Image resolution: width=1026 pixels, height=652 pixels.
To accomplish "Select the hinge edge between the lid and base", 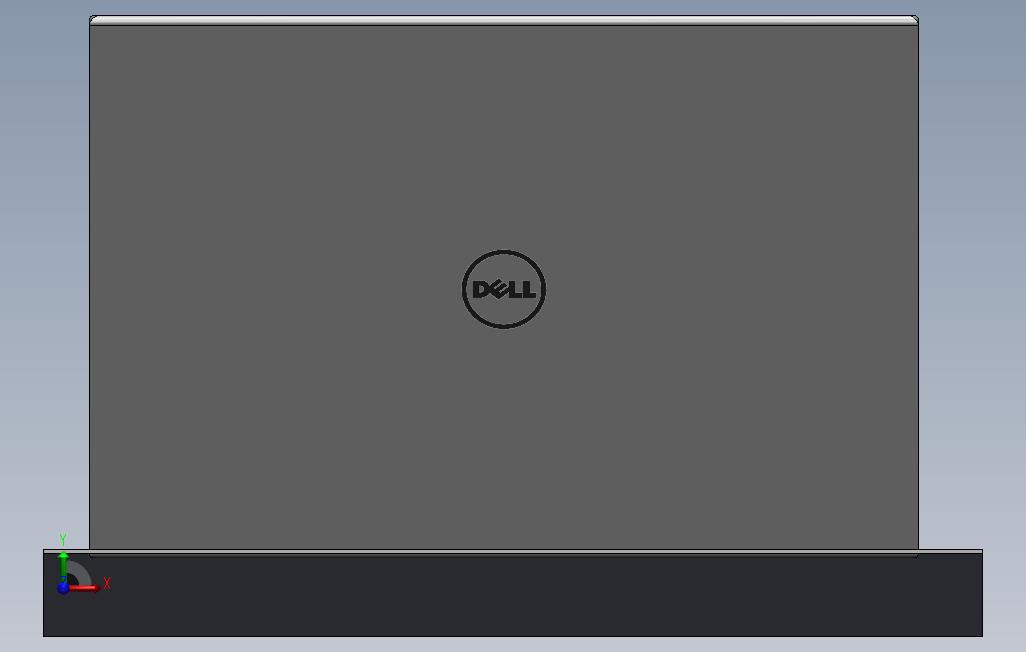I will (513, 551).
